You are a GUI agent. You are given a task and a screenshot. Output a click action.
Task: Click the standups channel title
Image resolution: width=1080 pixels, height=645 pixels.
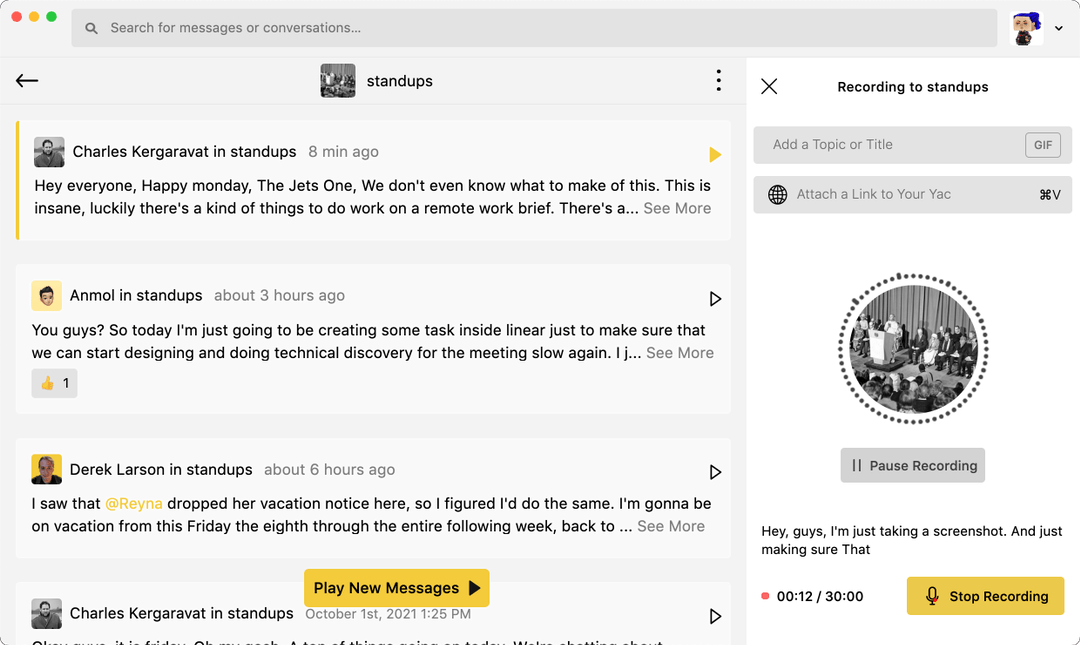coord(399,81)
